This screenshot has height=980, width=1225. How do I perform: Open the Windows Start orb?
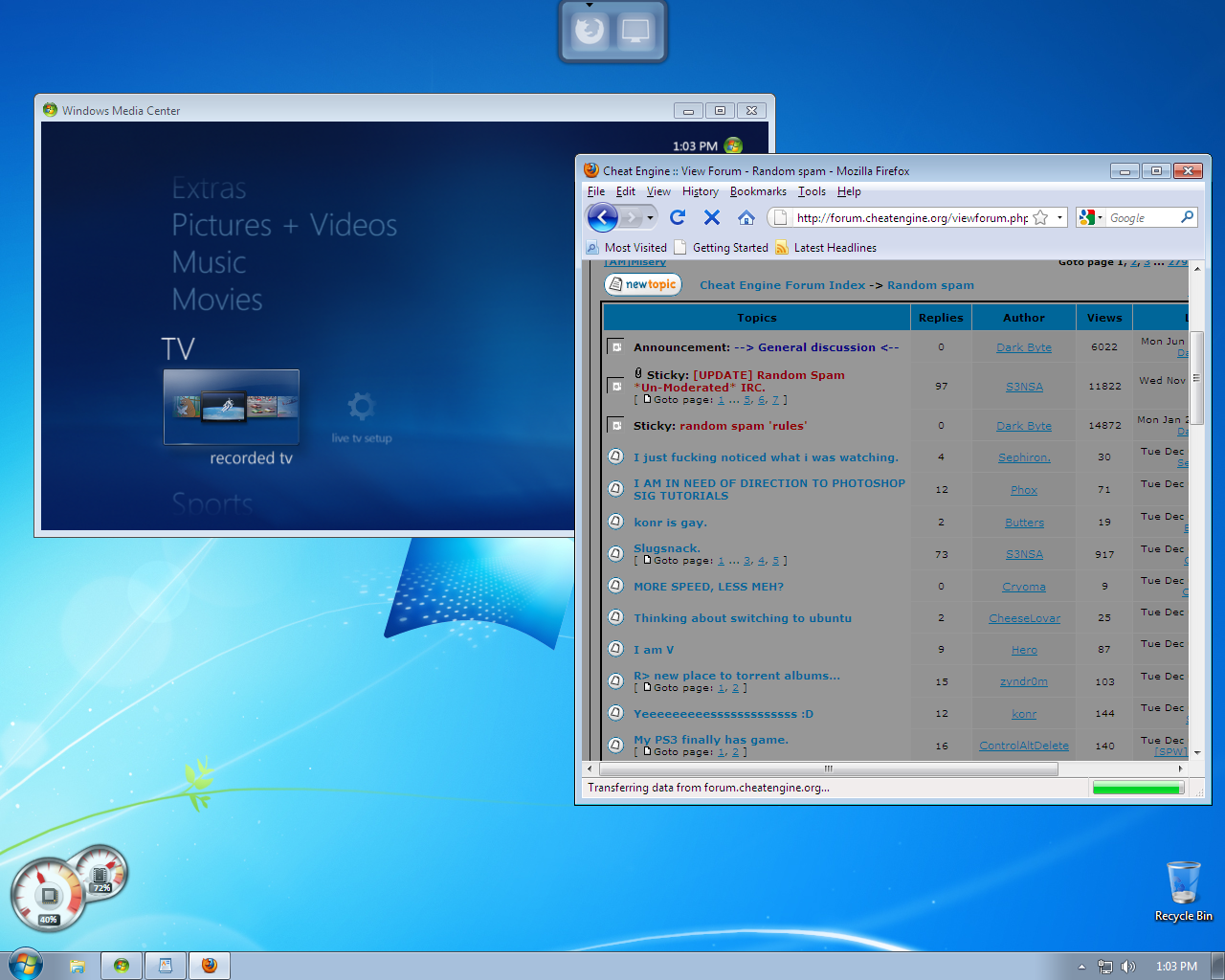(x=25, y=965)
